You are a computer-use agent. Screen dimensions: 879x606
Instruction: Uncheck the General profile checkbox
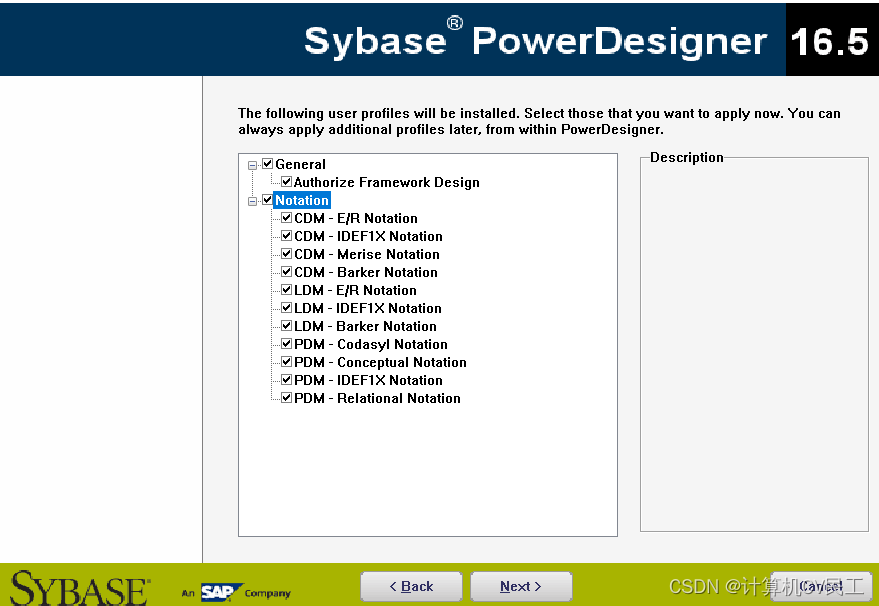pos(267,164)
